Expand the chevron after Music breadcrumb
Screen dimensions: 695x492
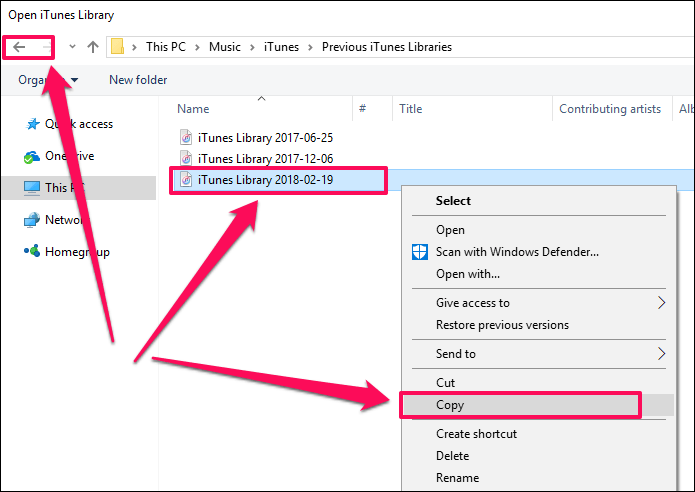[252, 47]
